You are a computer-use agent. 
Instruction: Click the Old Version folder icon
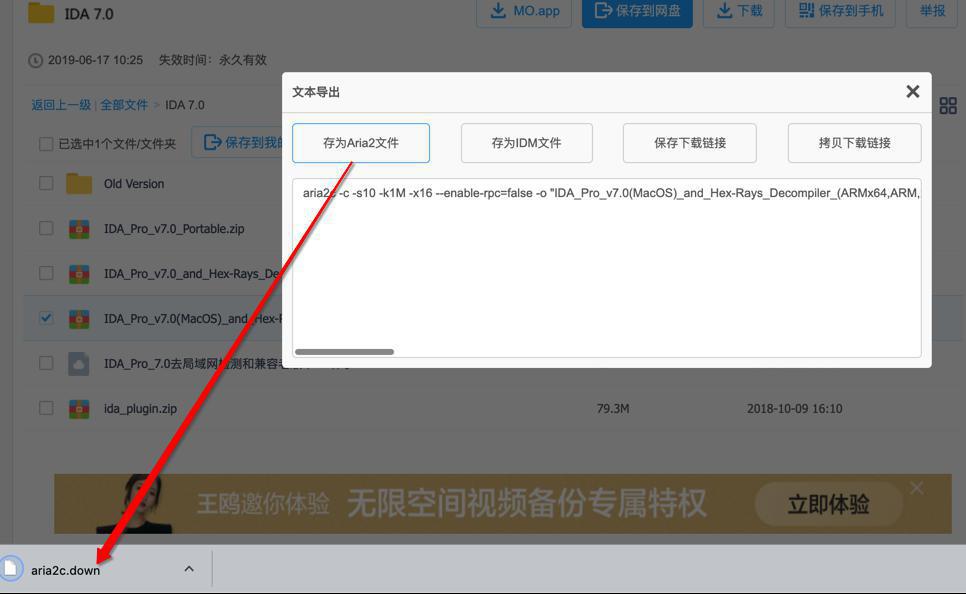coord(79,183)
